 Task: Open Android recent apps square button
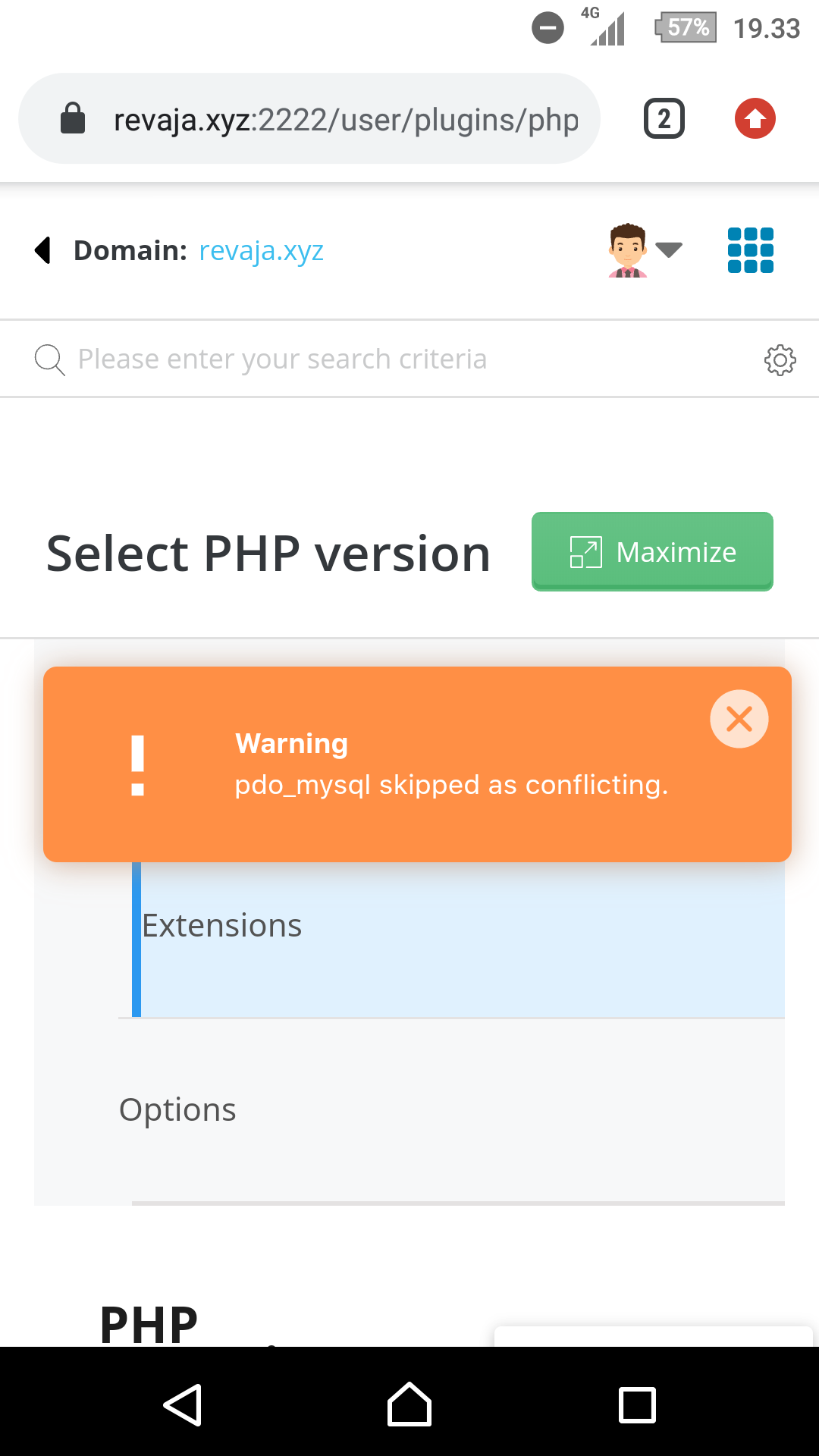tap(637, 1405)
